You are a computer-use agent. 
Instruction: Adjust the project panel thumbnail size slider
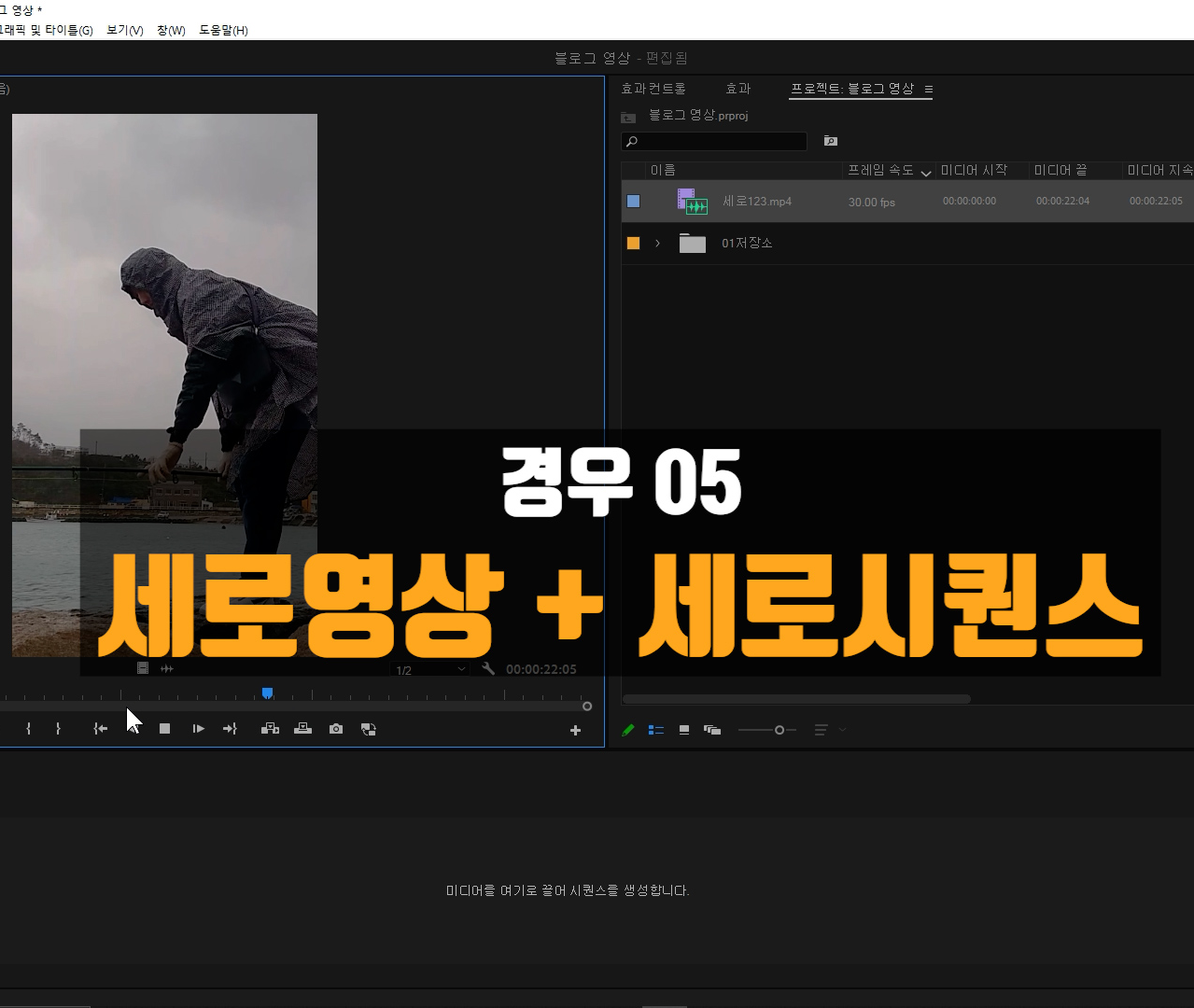pyautogui.click(x=780, y=730)
